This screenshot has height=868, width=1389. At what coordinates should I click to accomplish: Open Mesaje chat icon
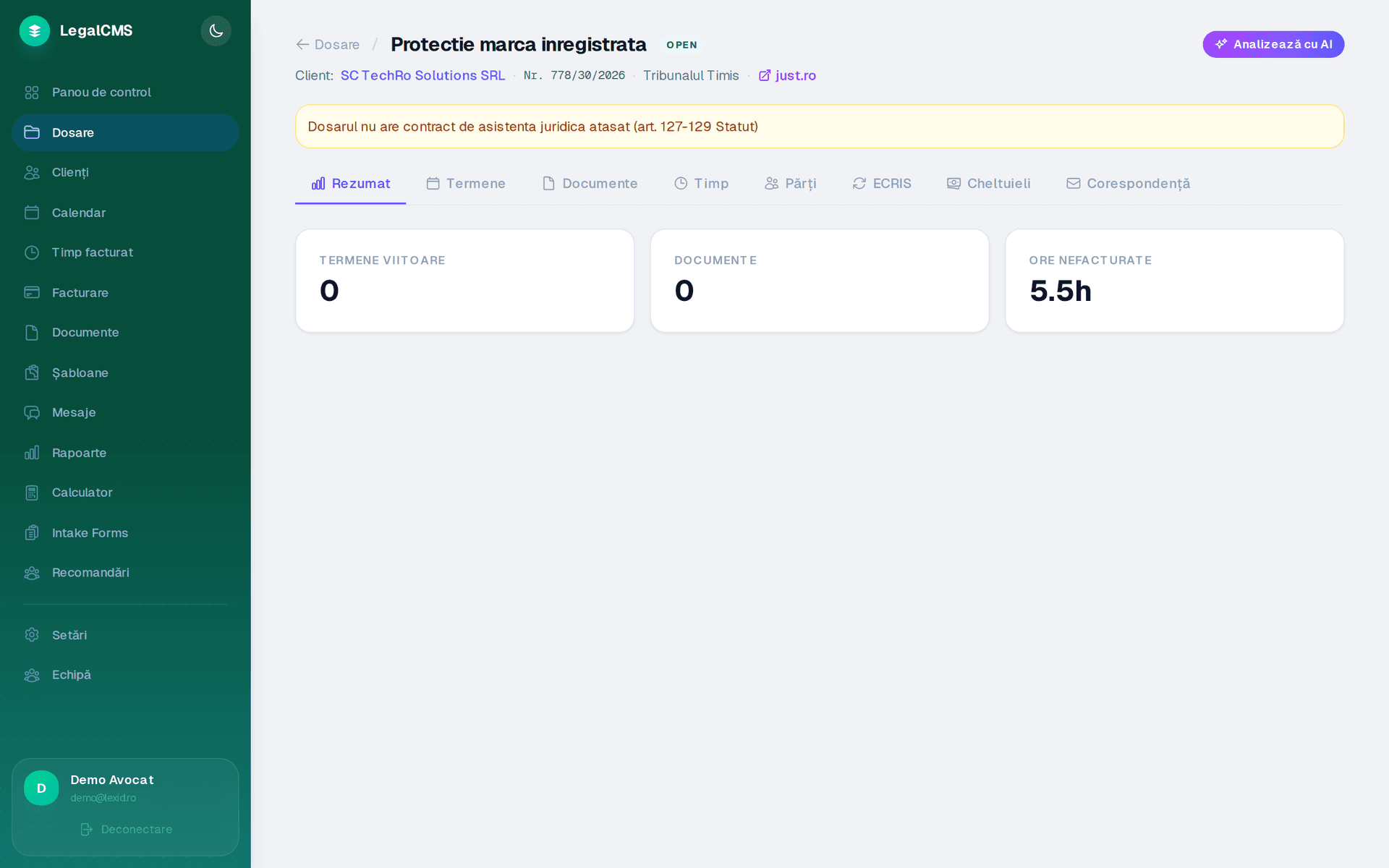(32, 412)
